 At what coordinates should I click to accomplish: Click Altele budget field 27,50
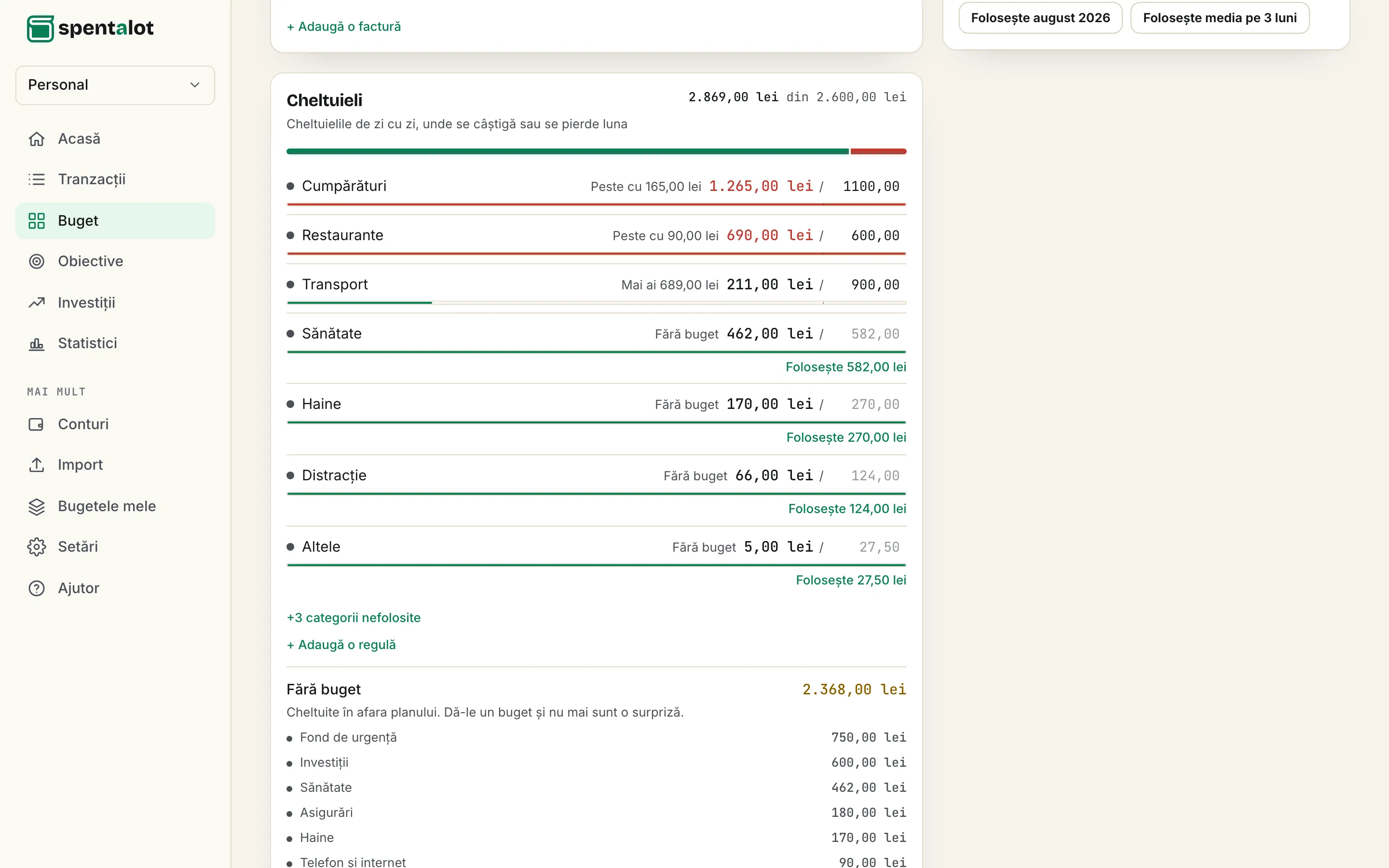pyautogui.click(x=867, y=547)
